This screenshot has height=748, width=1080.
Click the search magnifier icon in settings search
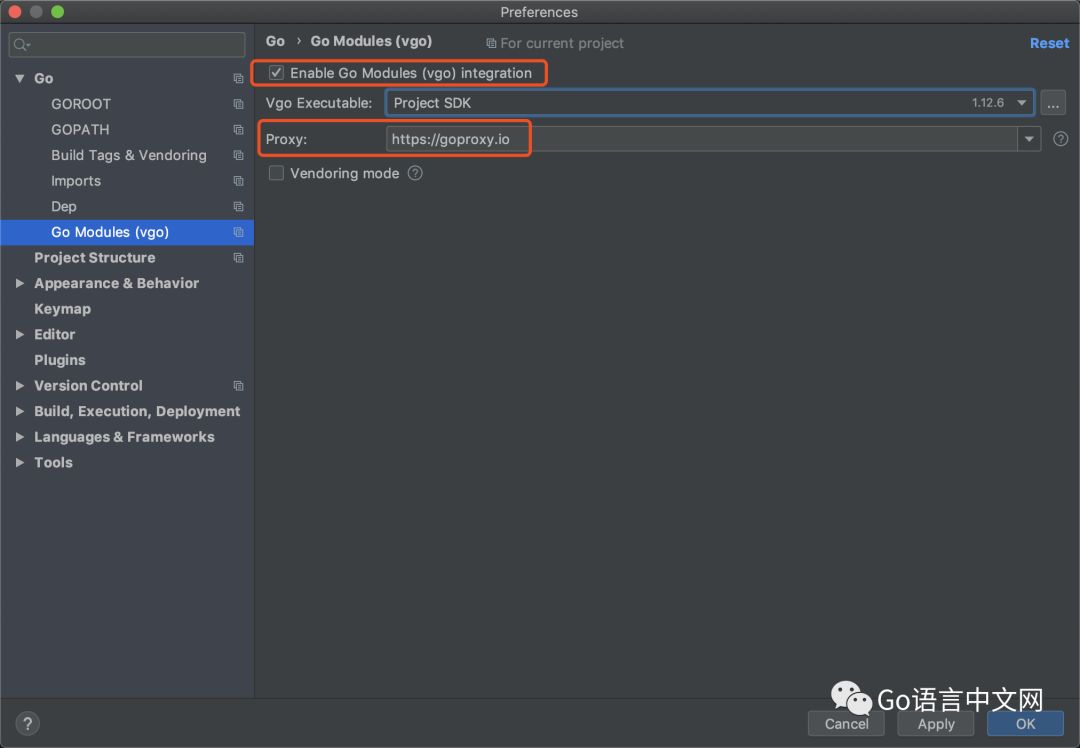point(21,45)
